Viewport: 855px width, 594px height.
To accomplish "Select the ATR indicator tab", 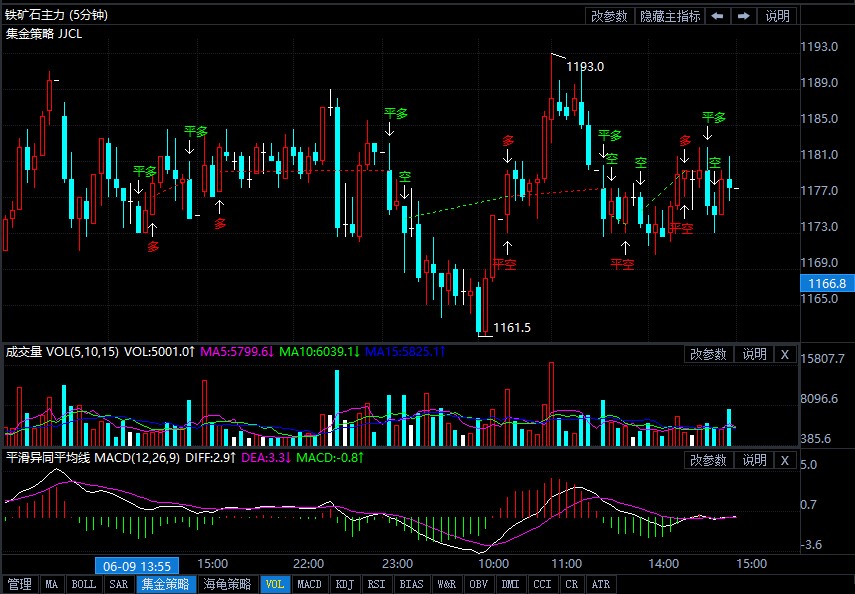I will 601,584.
